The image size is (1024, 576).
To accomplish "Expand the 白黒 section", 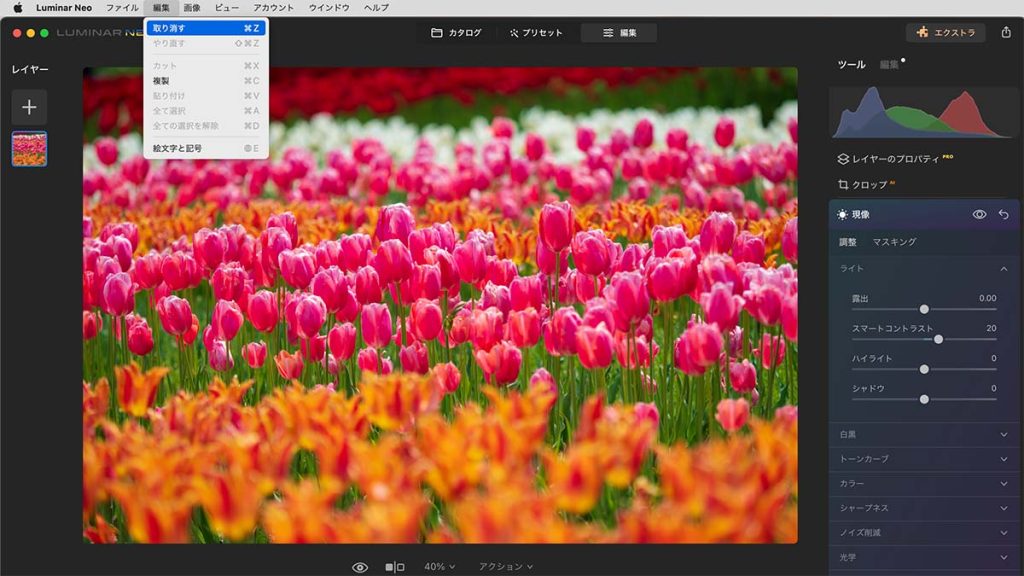I will (x=923, y=434).
